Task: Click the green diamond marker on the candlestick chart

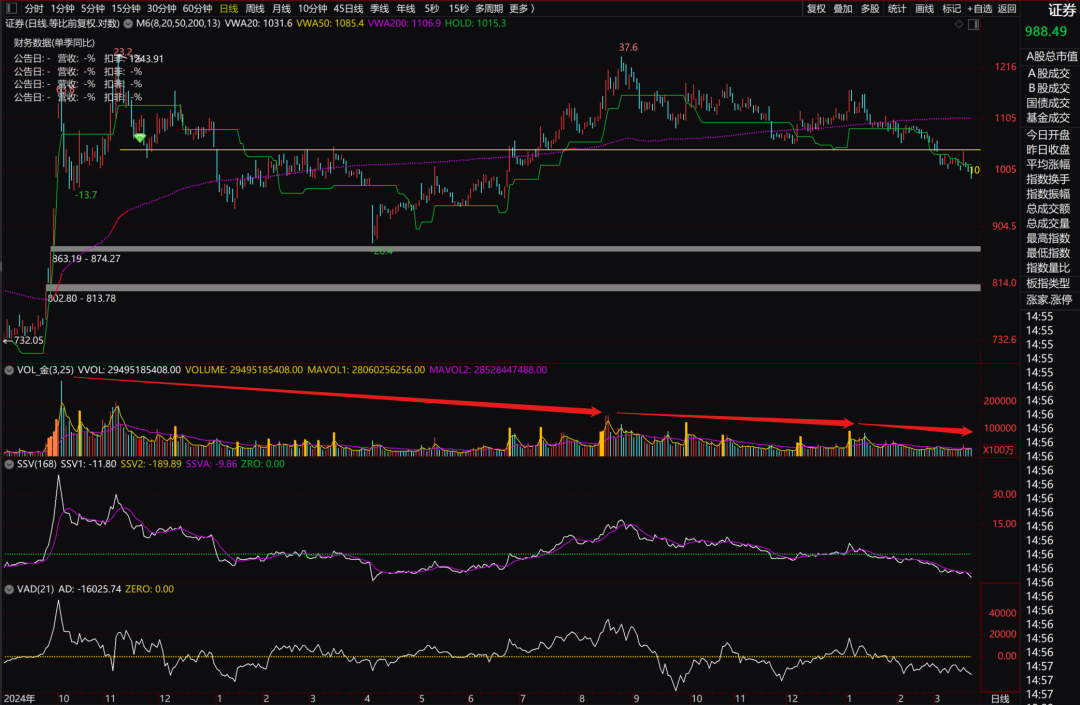Action: 140,138
